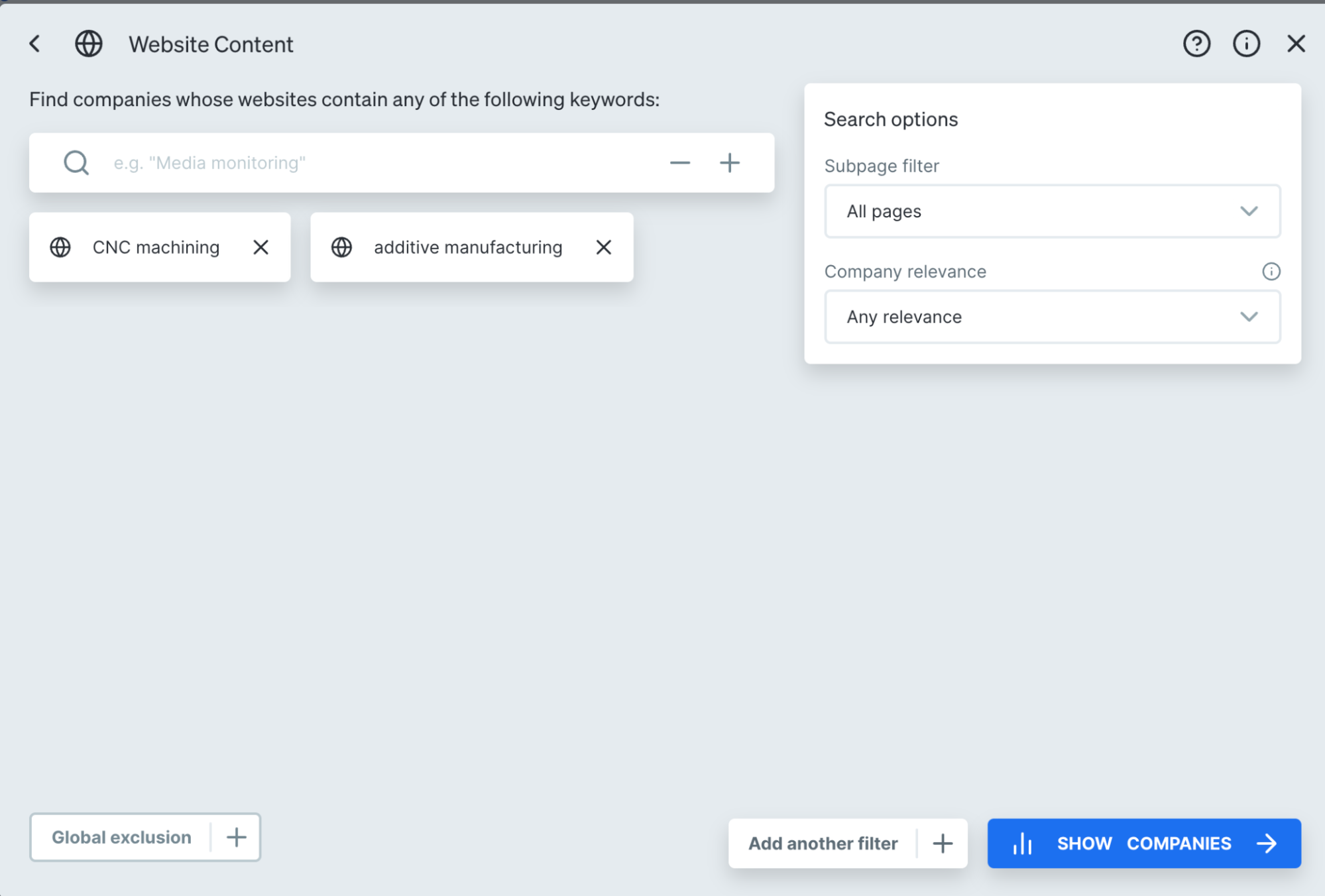Click the Show Companies button
Image resolution: width=1325 pixels, height=896 pixels.
pyautogui.click(x=1143, y=843)
